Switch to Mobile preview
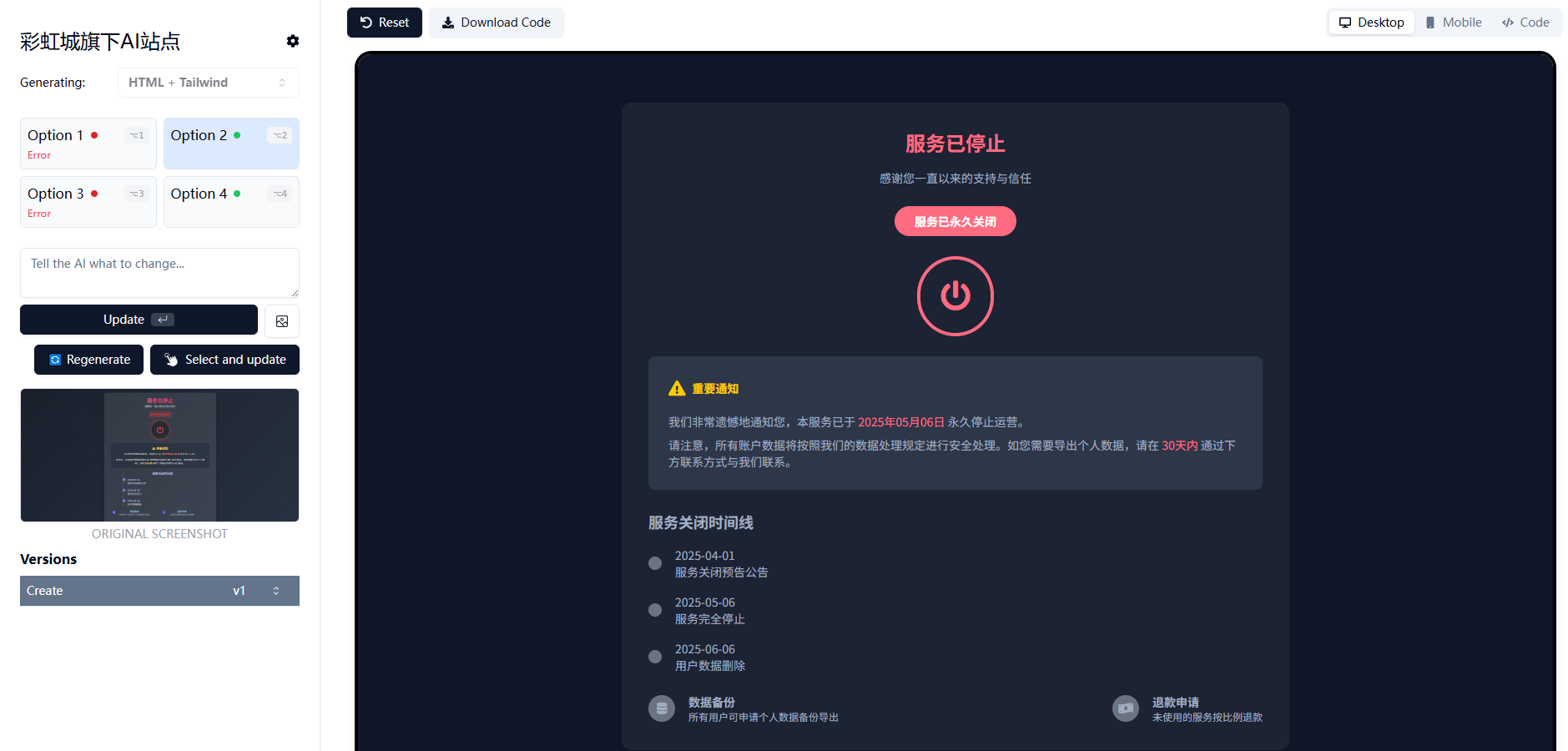 pos(1453,22)
